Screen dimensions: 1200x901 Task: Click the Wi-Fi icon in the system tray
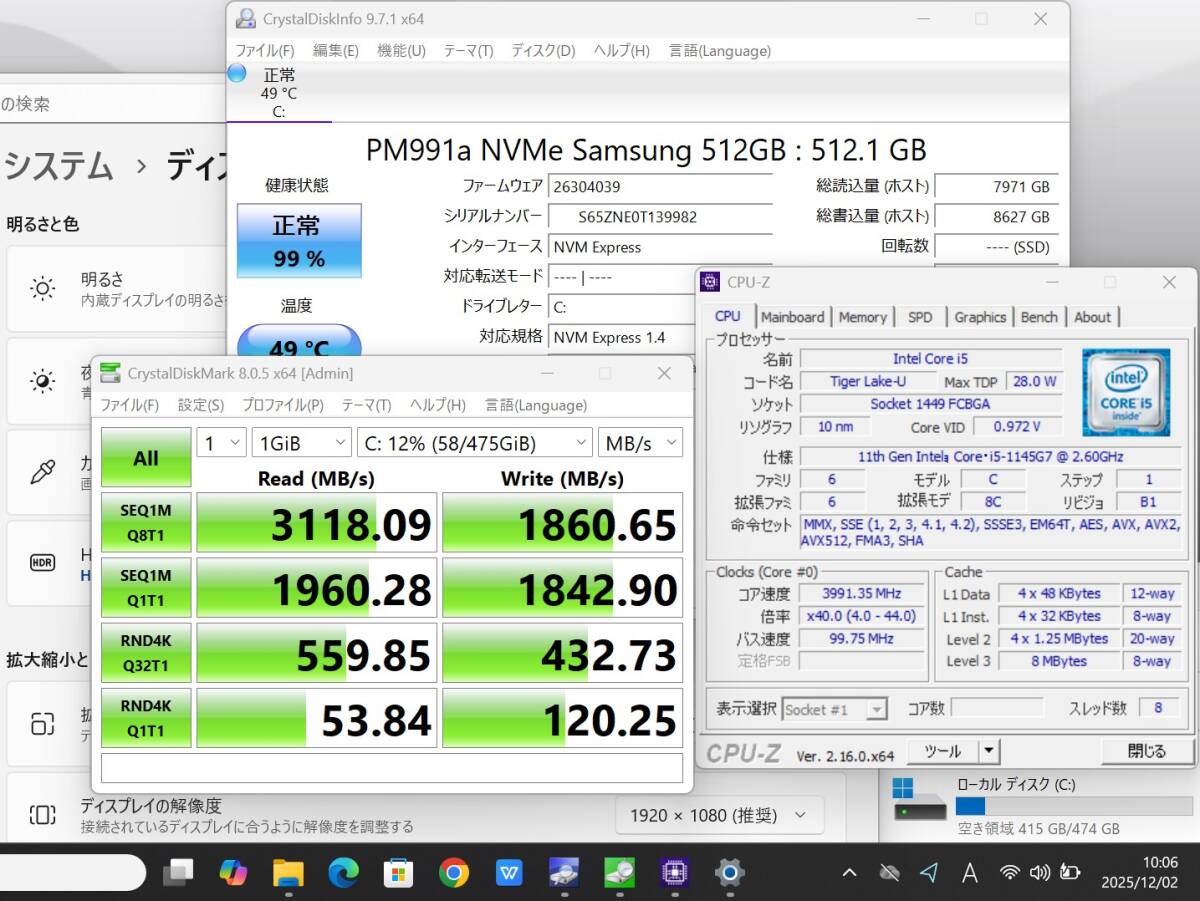[x=1010, y=872]
